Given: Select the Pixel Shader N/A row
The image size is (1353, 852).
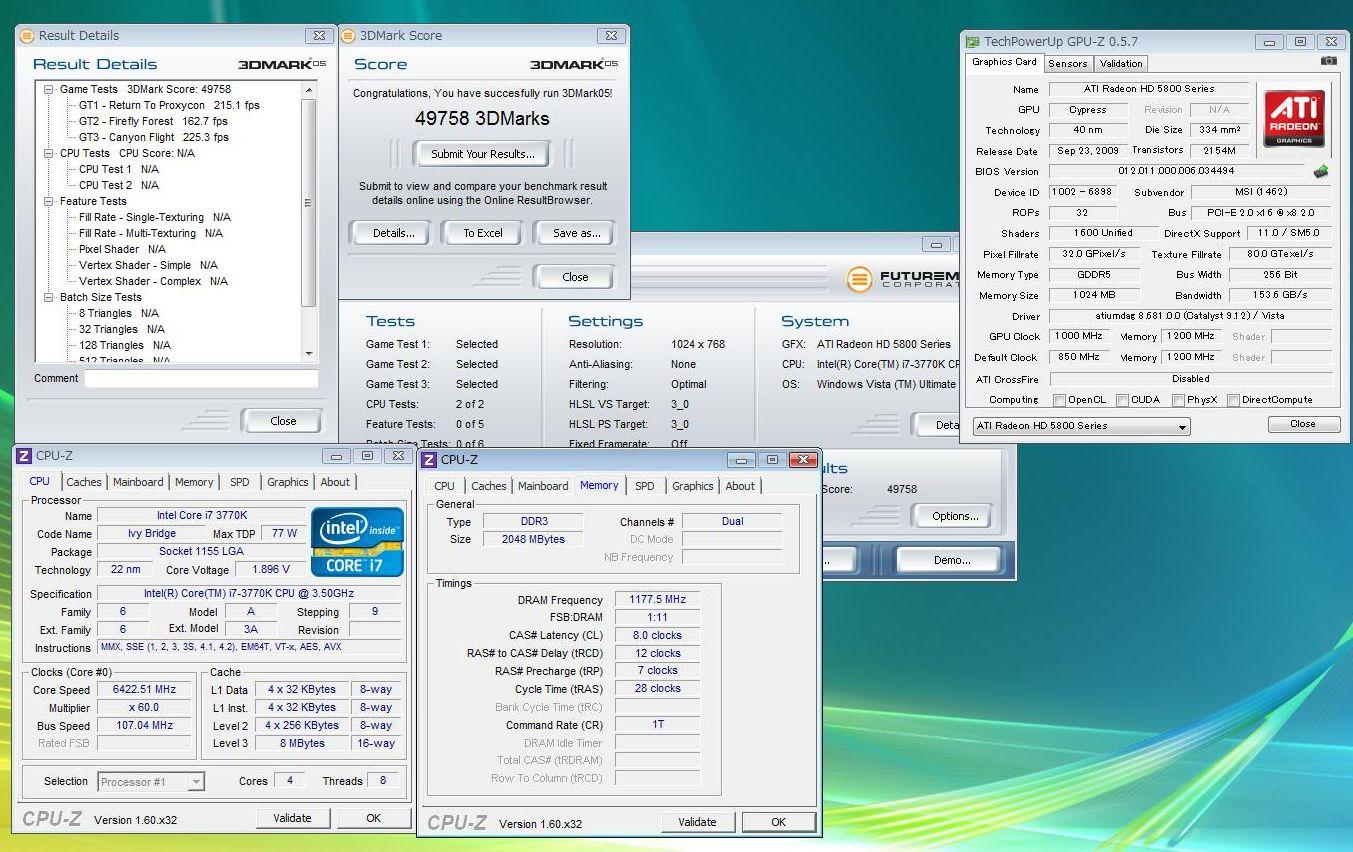Looking at the screenshot, I should (122, 249).
